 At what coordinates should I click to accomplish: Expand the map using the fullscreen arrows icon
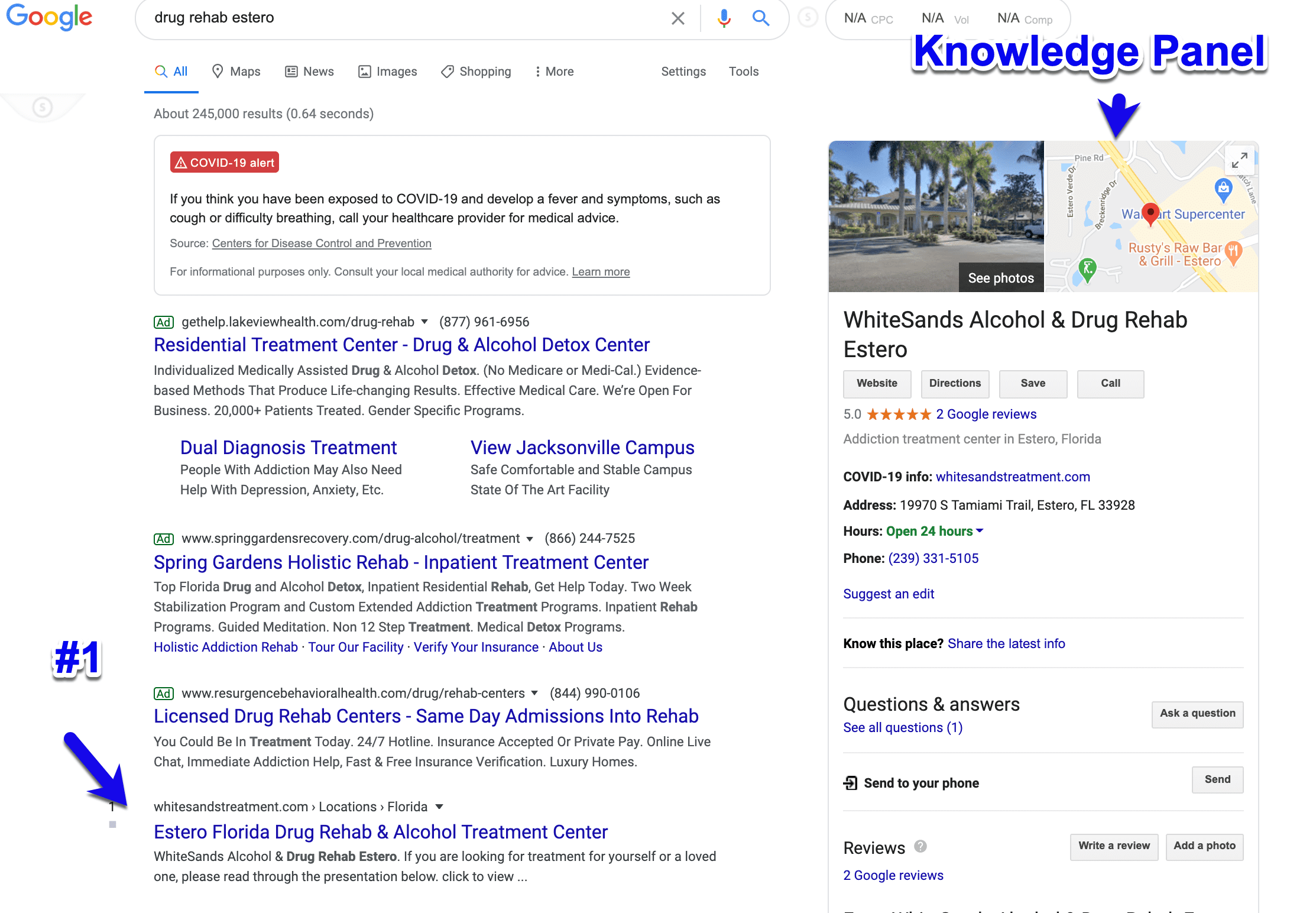1240,160
